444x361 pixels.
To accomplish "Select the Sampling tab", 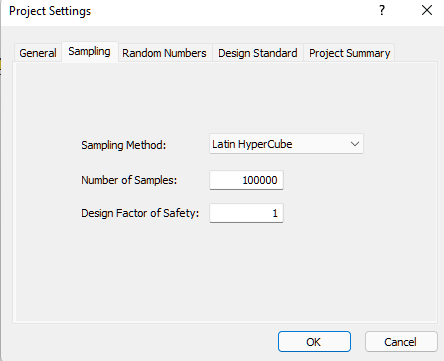I will [89, 52].
